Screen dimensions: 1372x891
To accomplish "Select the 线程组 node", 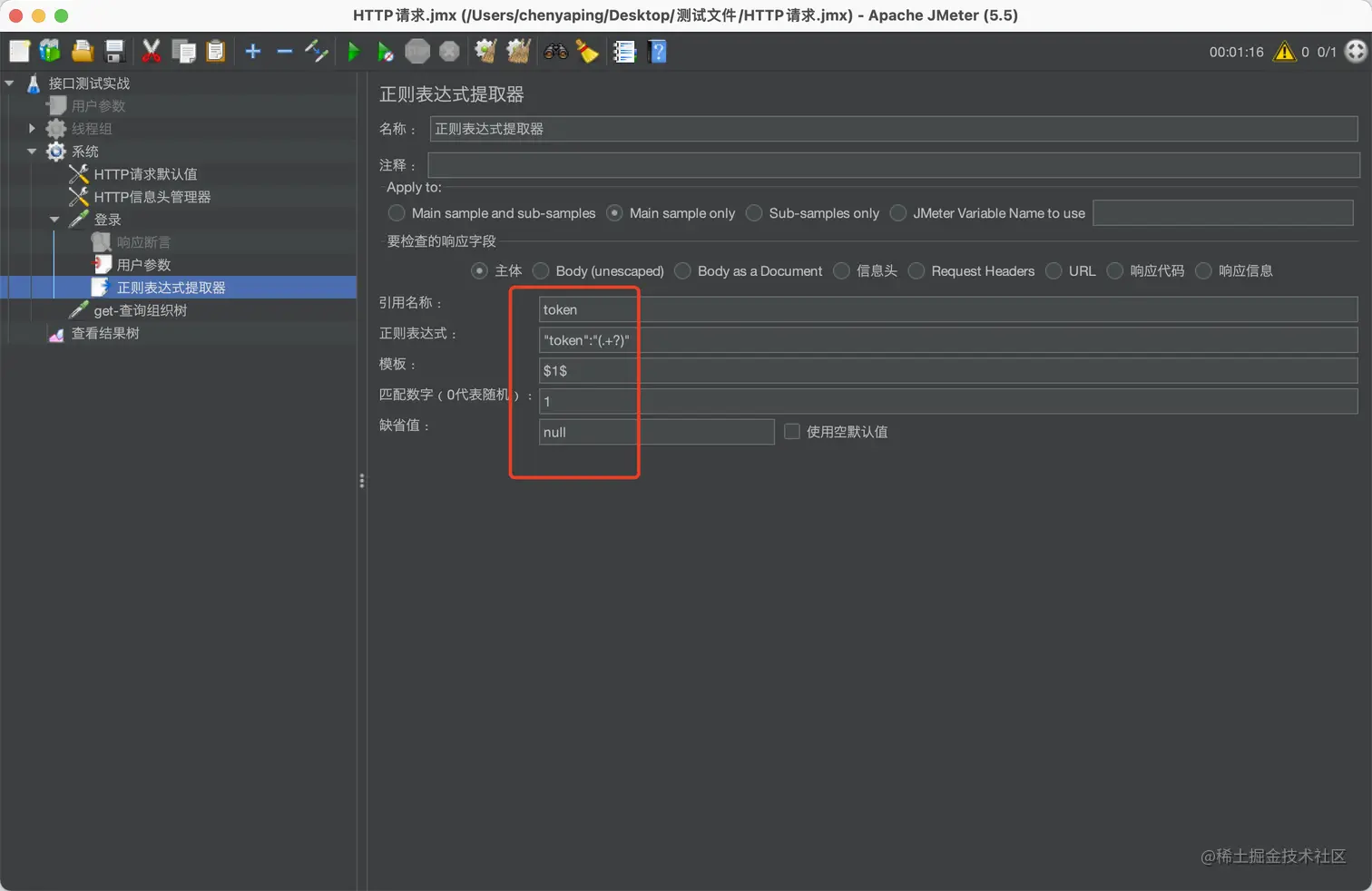I will (92, 129).
